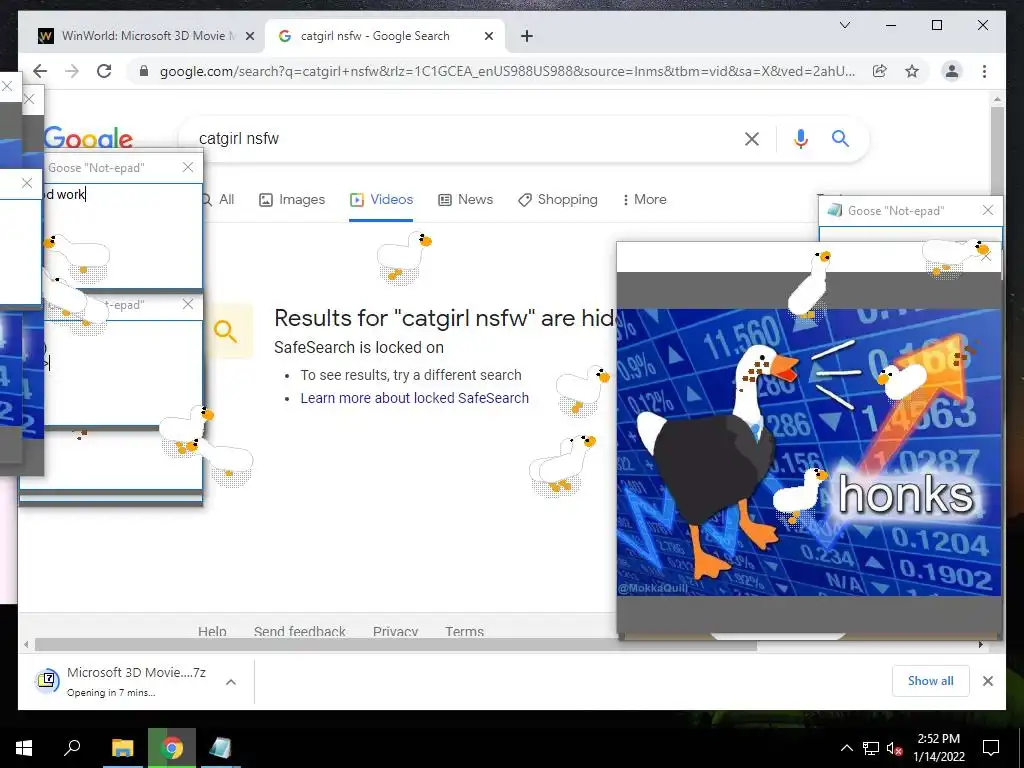The height and width of the screenshot is (768, 1024).
Task: Close the WinWorld tab
Action: (x=249, y=36)
